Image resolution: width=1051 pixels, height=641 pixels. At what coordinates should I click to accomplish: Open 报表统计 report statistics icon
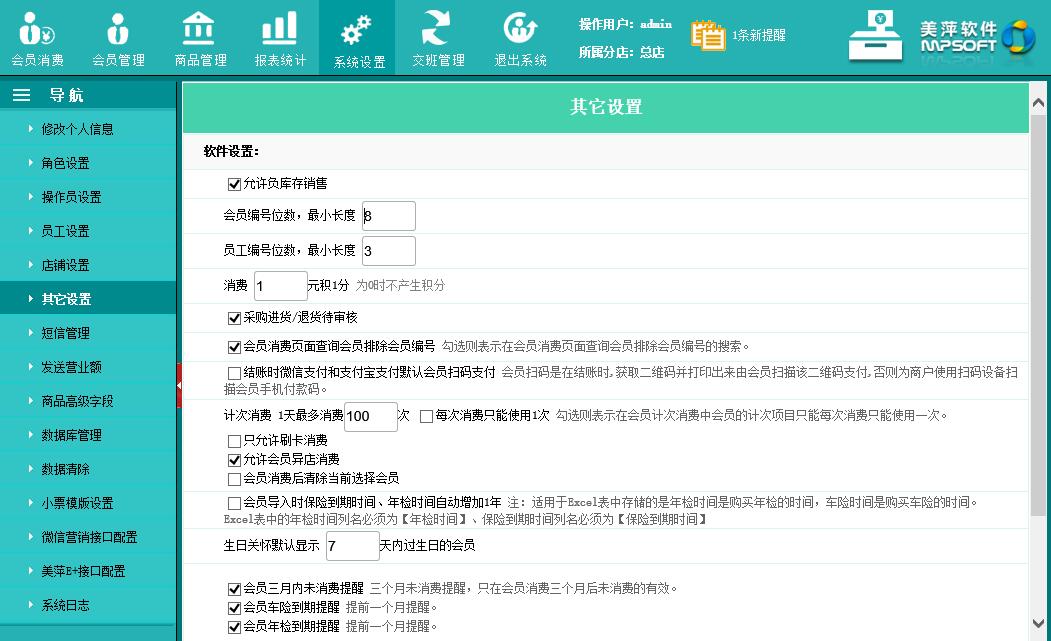click(x=280, y=29)
